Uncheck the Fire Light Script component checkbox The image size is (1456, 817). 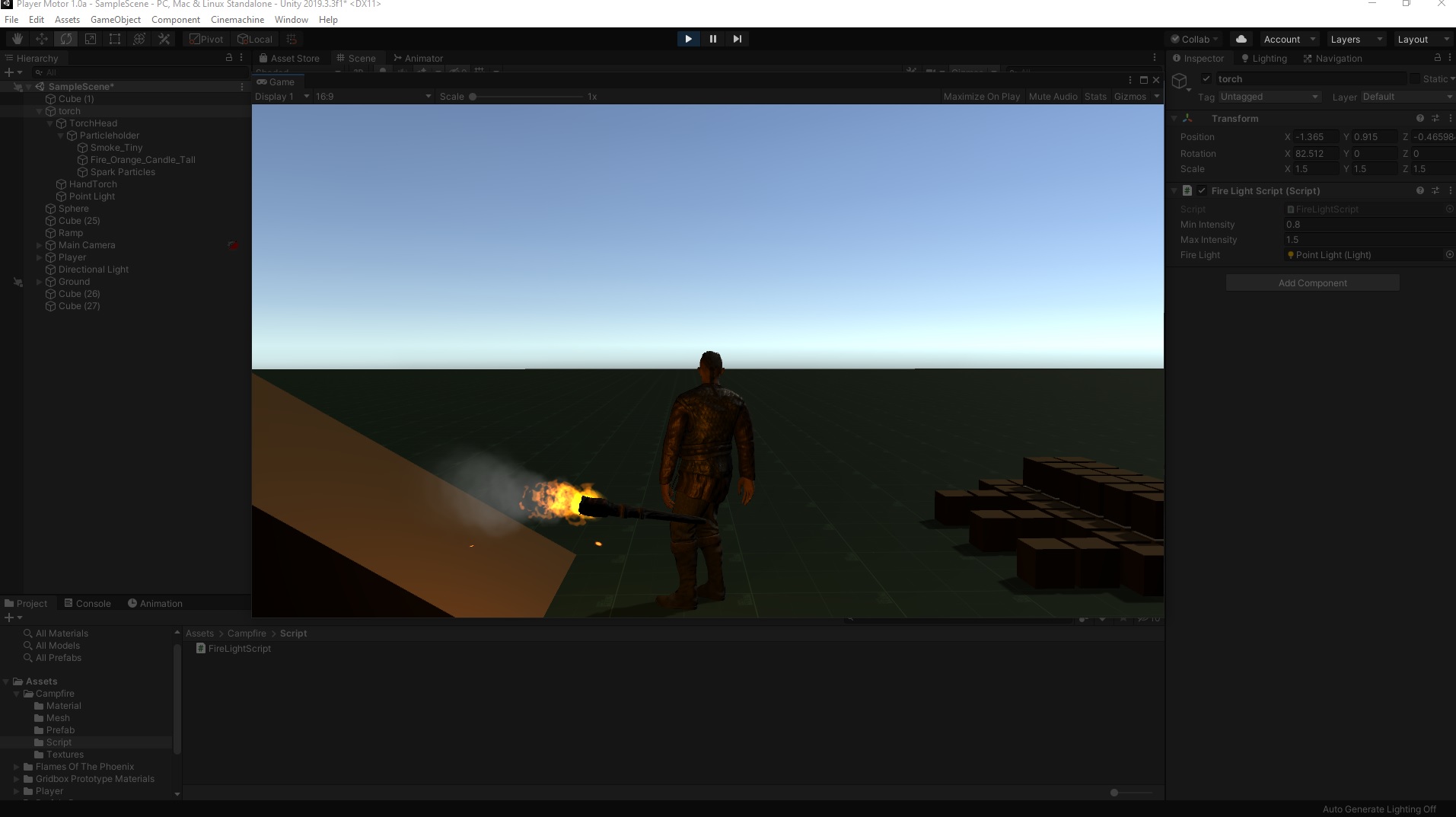click(1202, 190)
